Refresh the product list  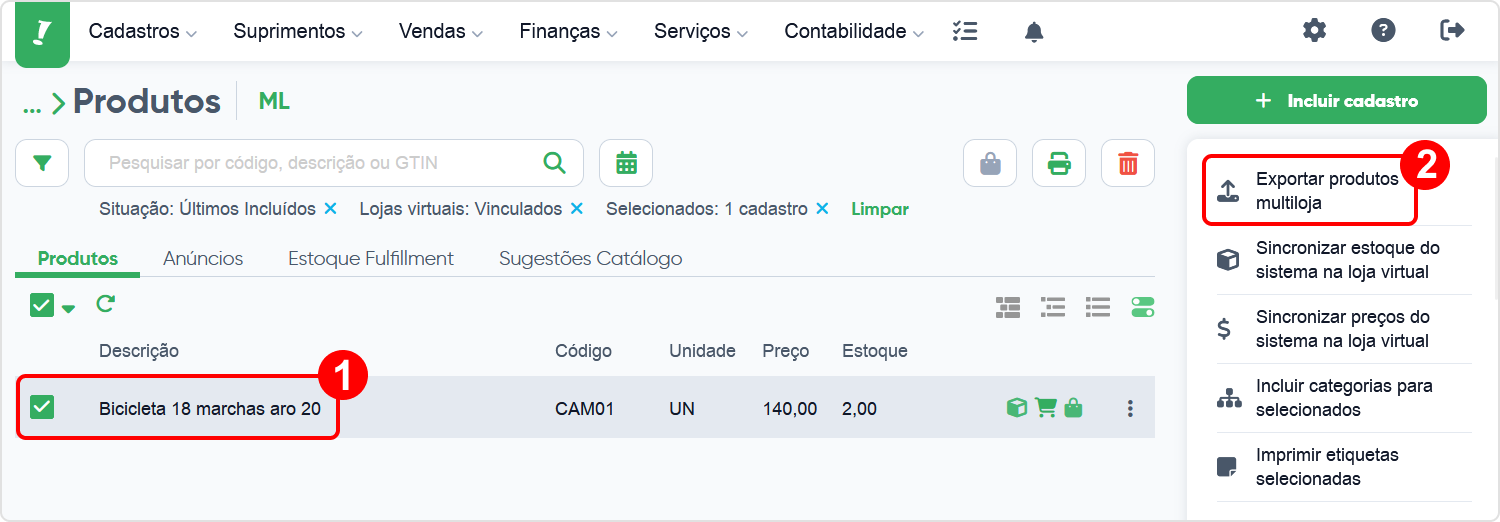tap(105, 304)
